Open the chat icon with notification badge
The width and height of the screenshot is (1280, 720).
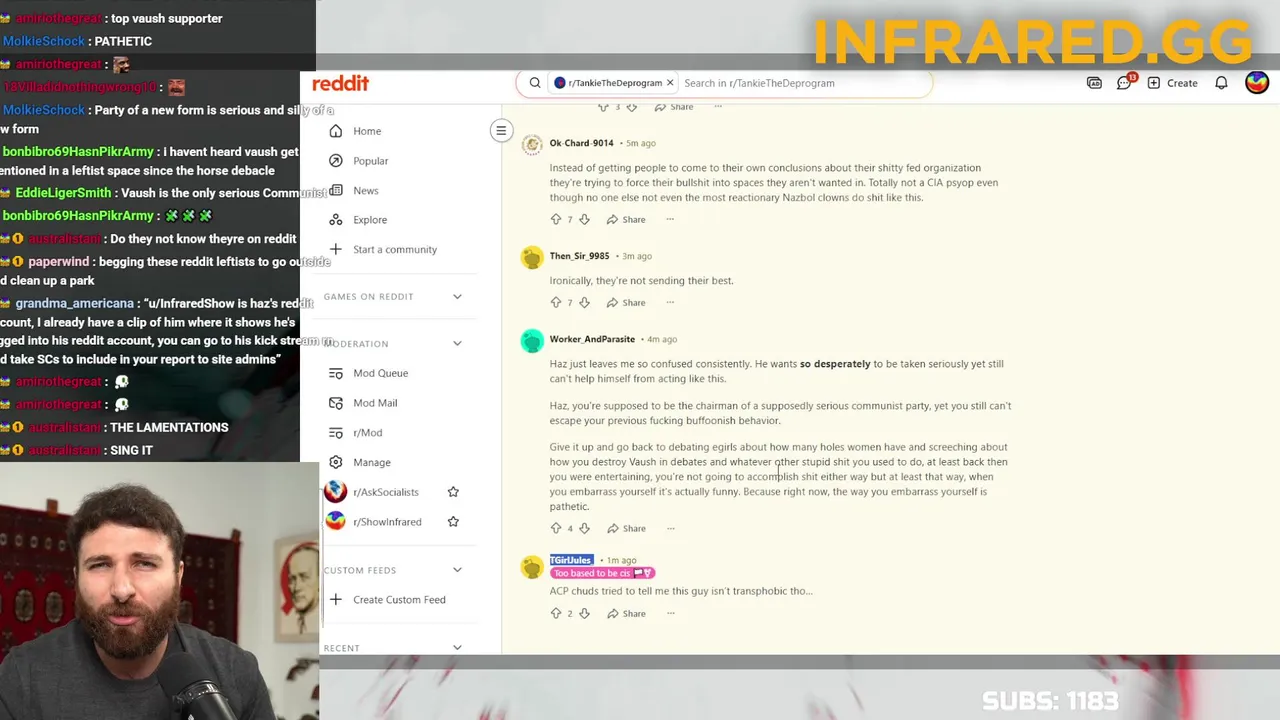(x=1125, y=82)
